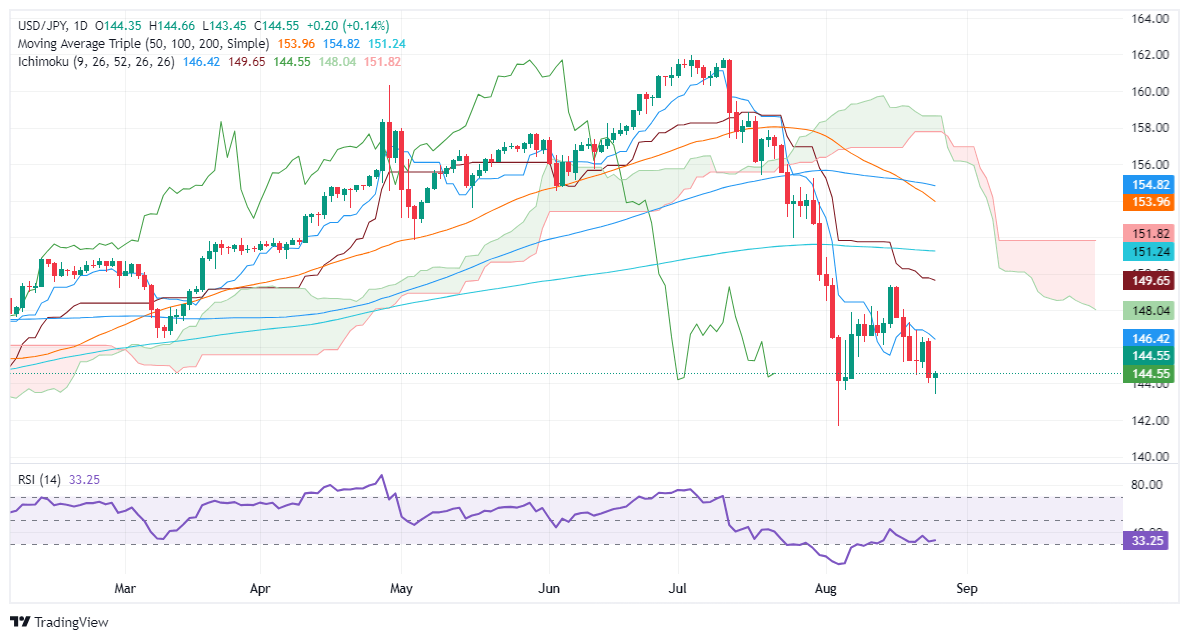Click the TradingView brand text
The image size is (1189, 640).
(71, 623)
